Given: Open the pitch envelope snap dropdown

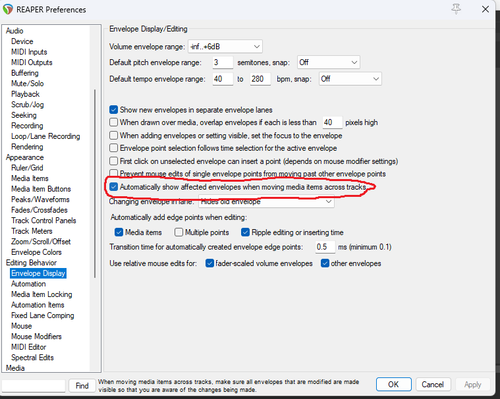Looking at the screenshot, I should pyautogui.click(x=328, y=62).
